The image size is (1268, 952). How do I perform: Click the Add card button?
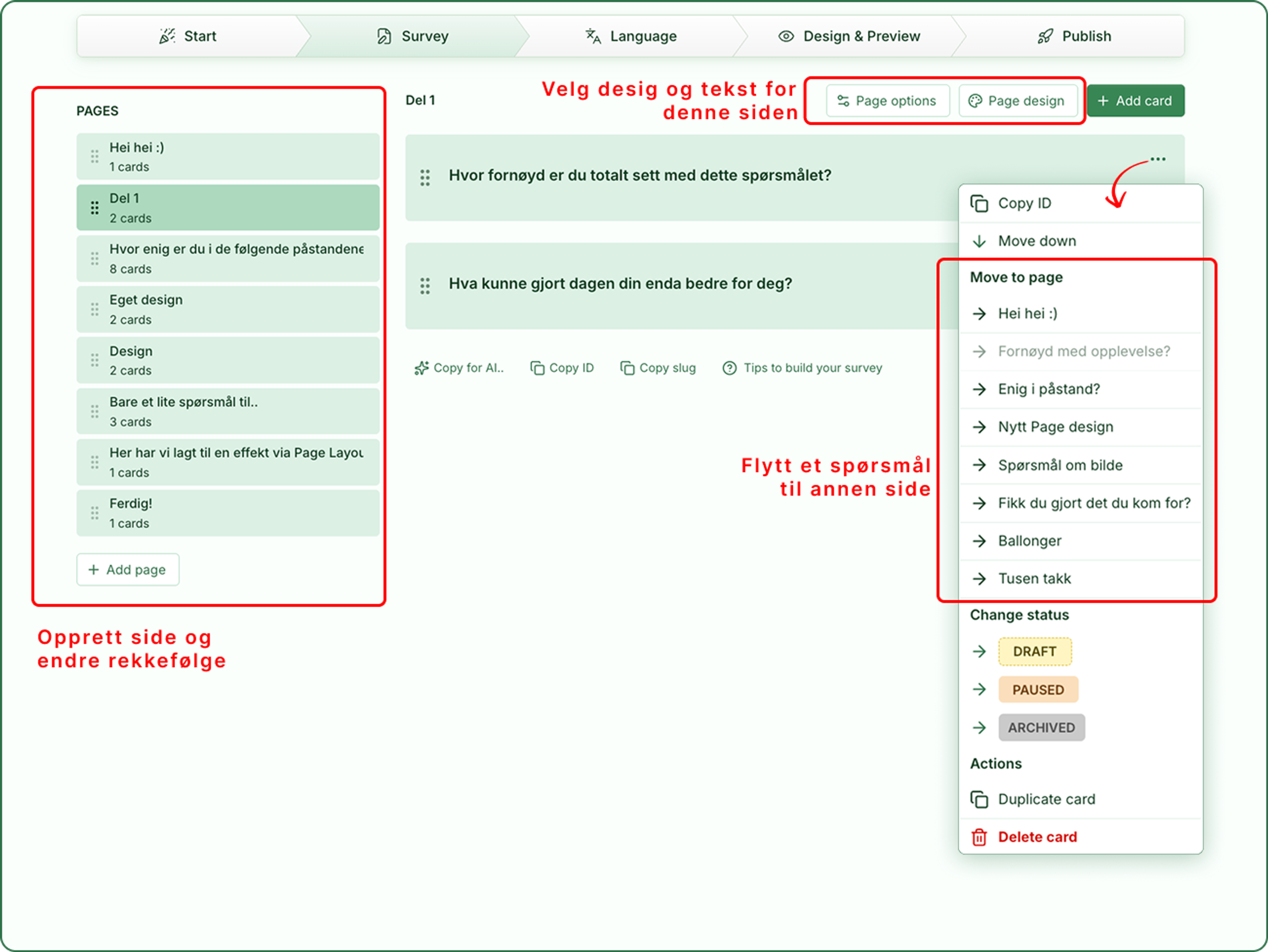coord(1135,101)
